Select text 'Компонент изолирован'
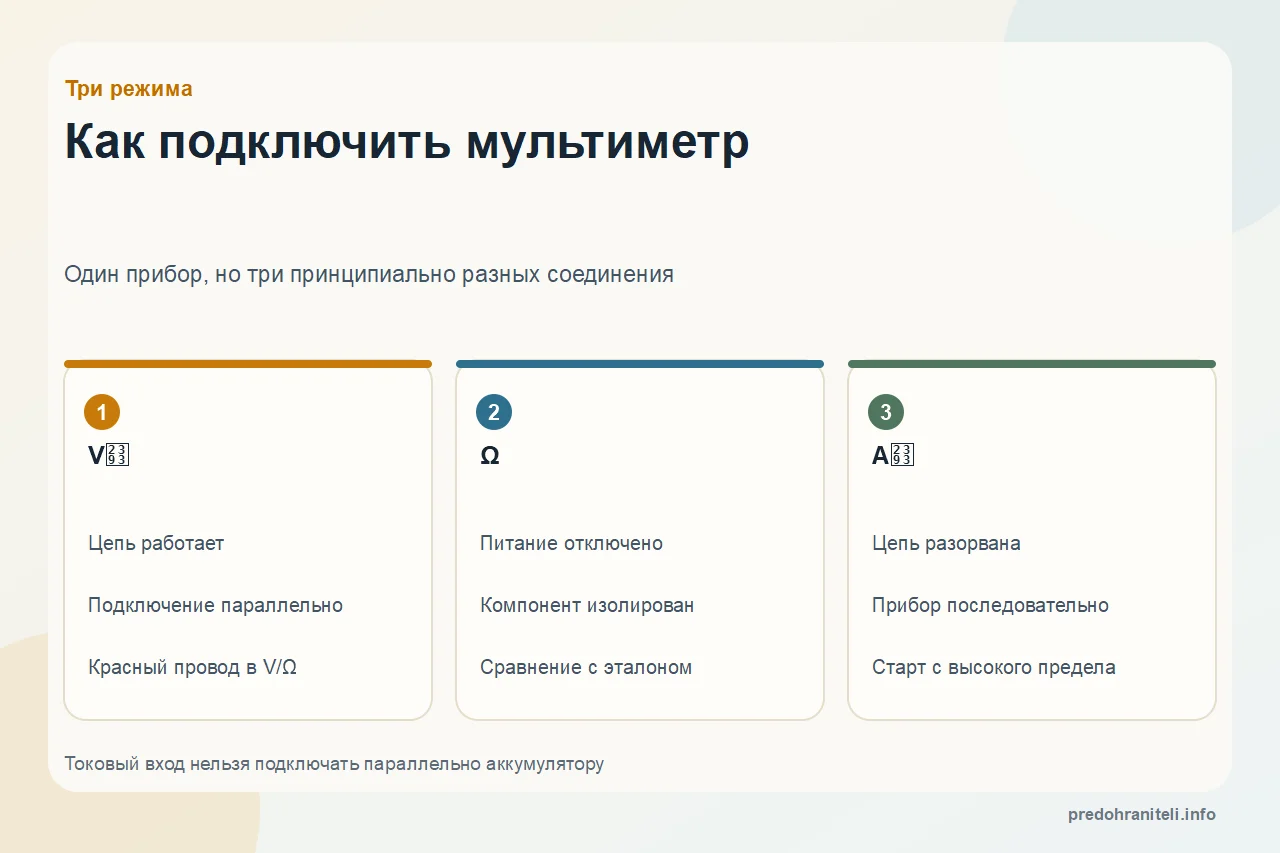Screen dimensions: 1280x853 [x=587, y=605]
